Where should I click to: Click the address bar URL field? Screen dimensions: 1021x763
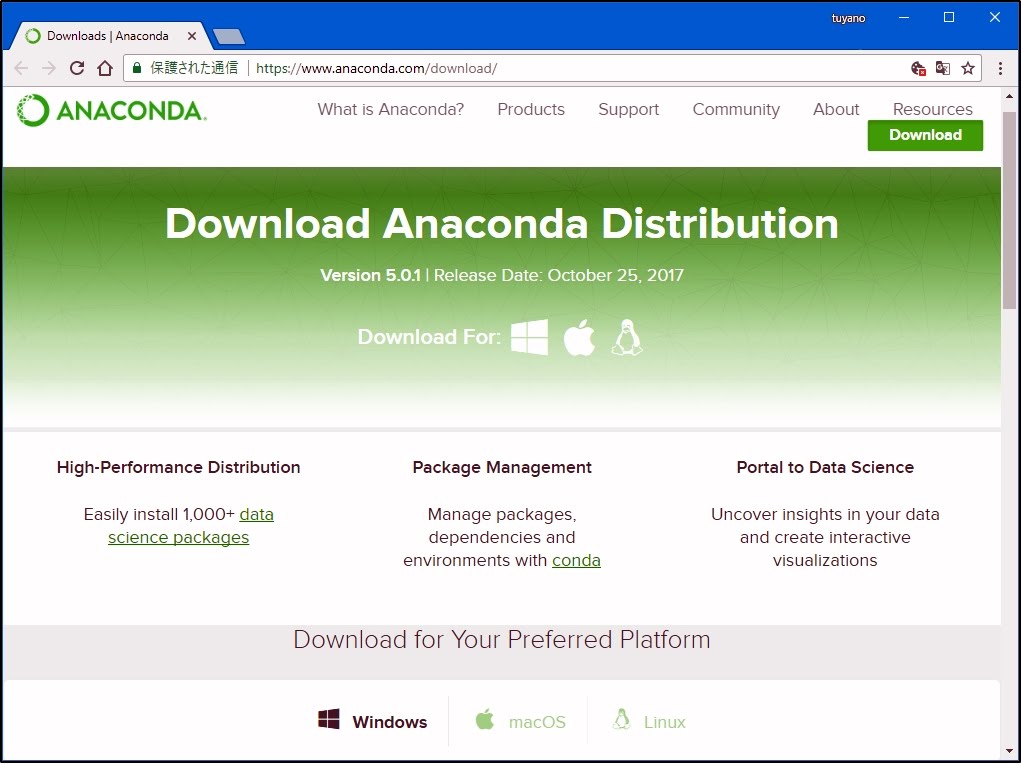(580, 68)
